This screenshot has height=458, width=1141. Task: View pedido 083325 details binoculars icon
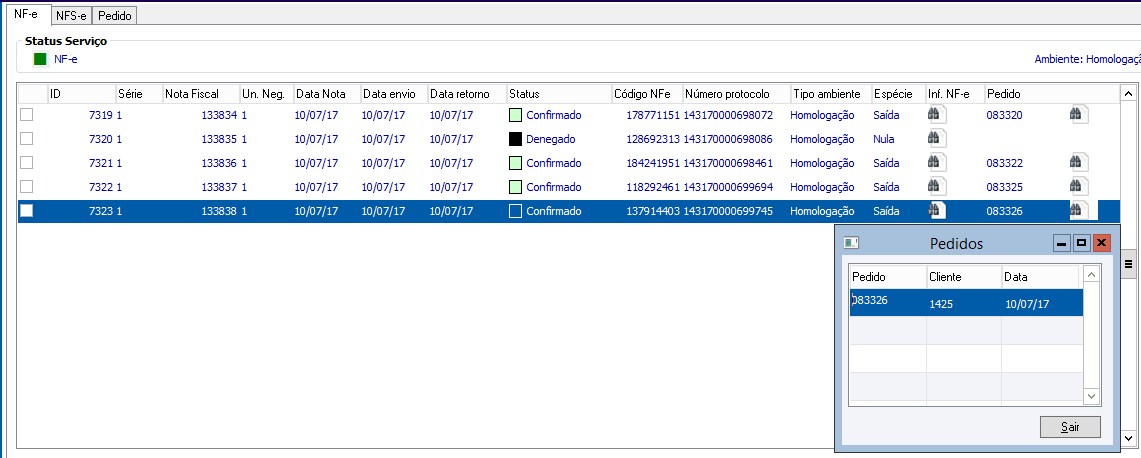pyautogui.click(x=1078, y=186)
